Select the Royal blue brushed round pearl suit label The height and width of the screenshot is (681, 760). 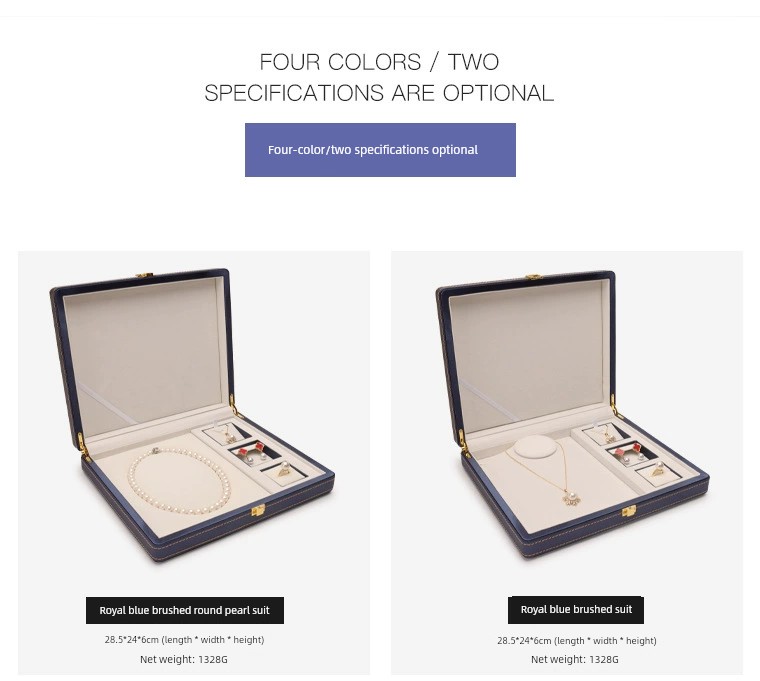click(x=185, y=610)
